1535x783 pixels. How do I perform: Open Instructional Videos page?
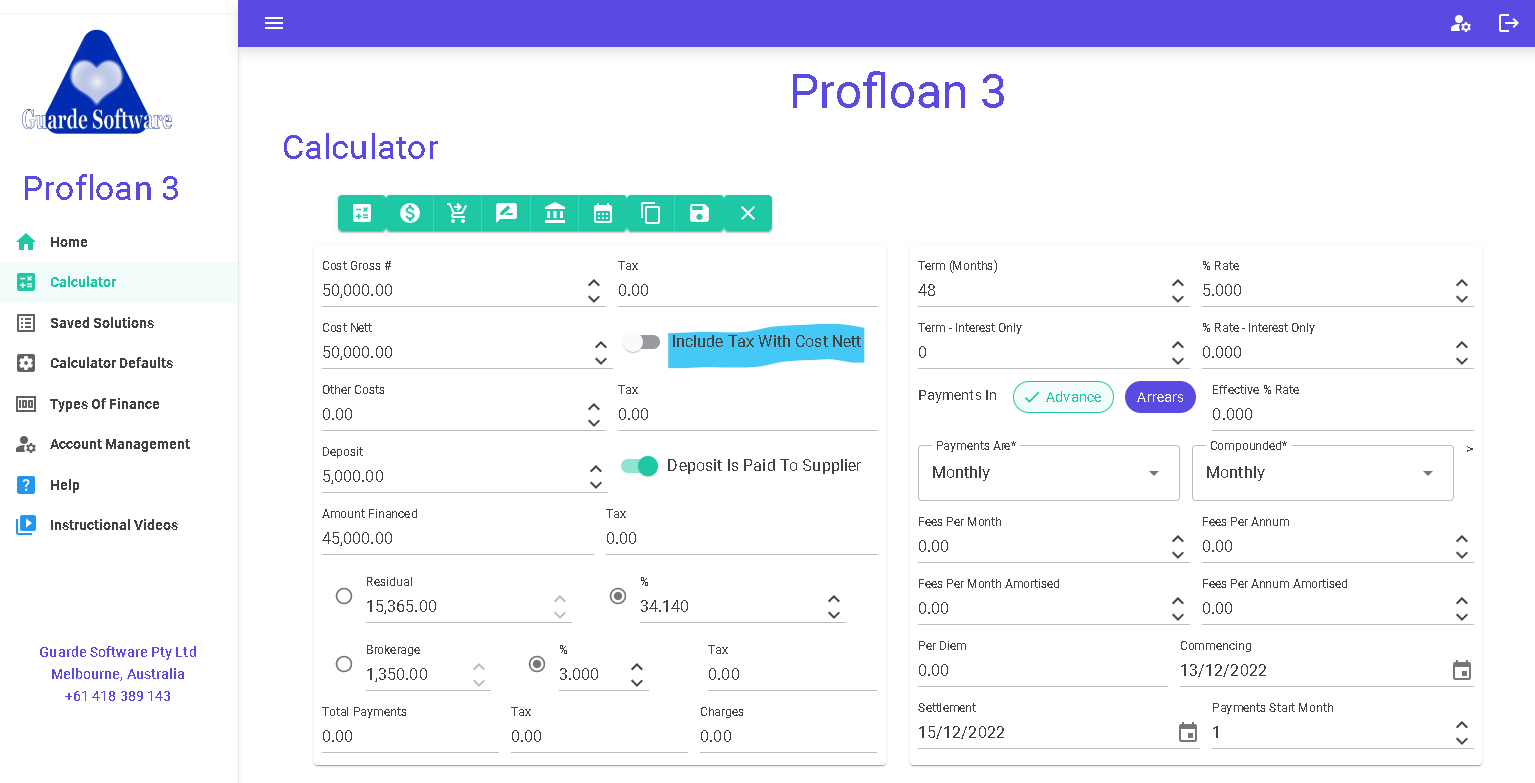coord(119,525)
